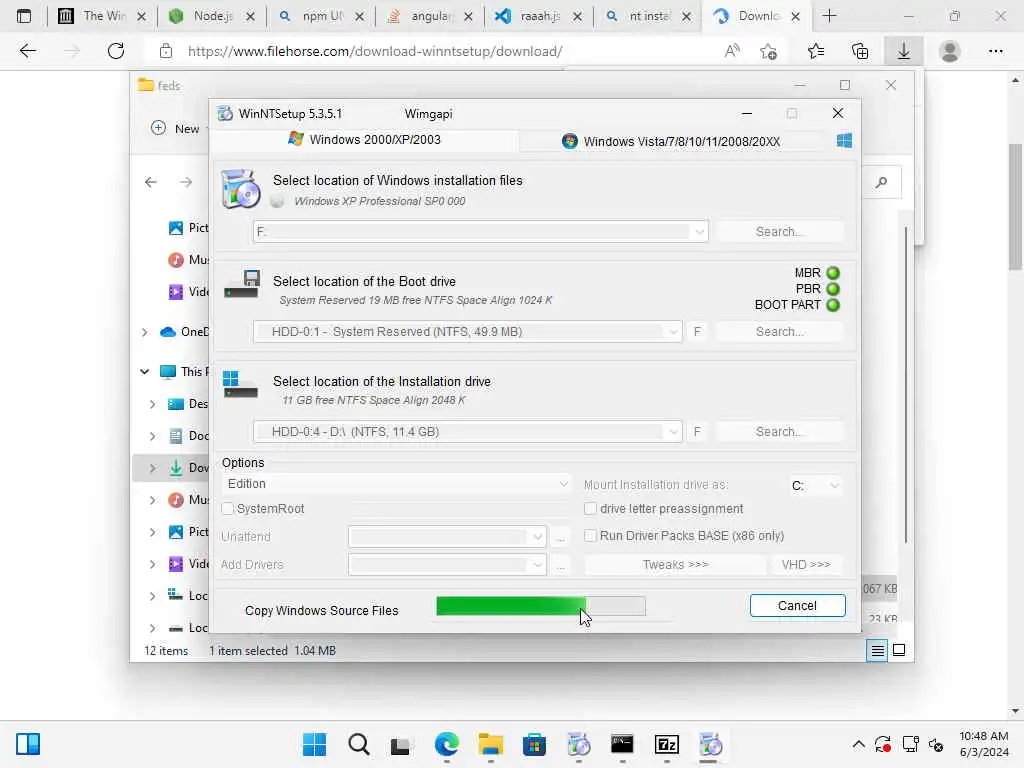Click the installation CD icon in WinNTSetup
1024x768 pixels.
240,189
